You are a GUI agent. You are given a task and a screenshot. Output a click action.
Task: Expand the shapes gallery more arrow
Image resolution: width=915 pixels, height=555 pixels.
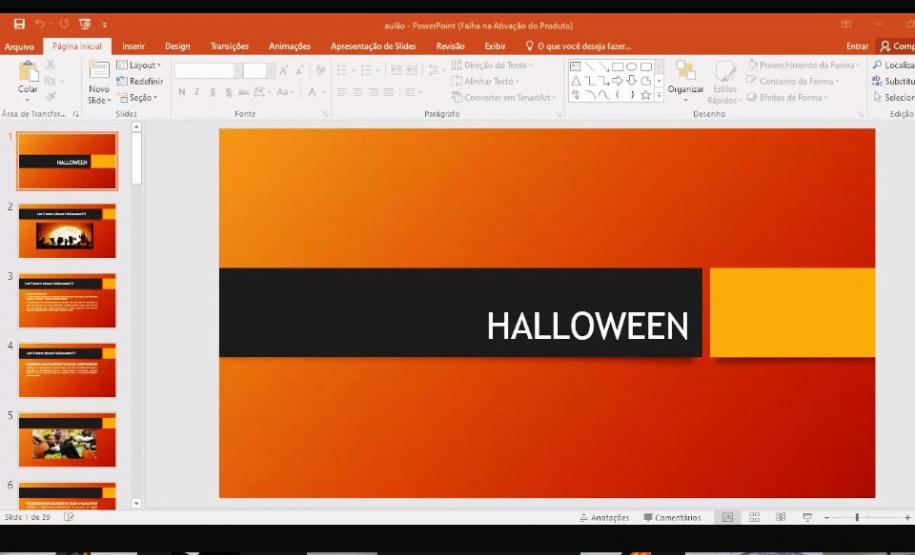tap(659, 96)
